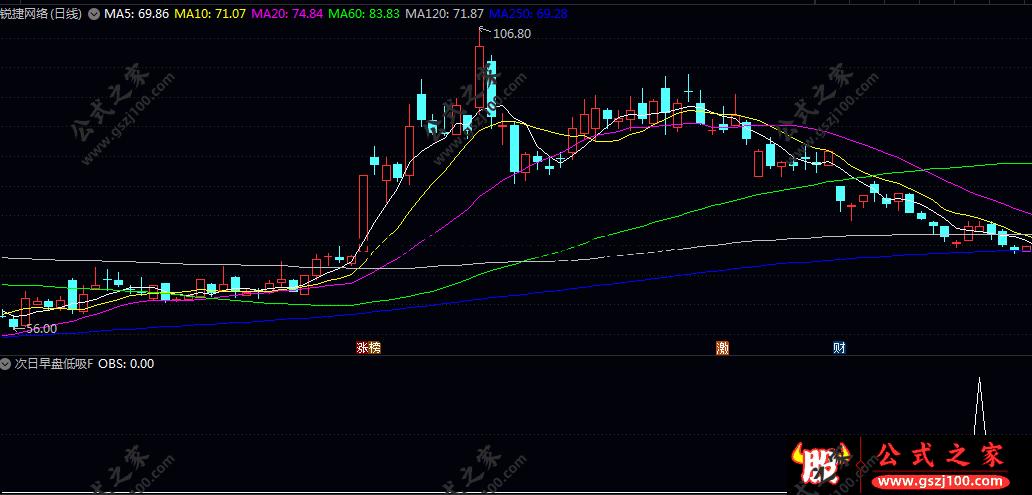The width and height of the screenshot is (1032, 495).
Task: Click the 106.80 high price label
Action: [511, 34]
